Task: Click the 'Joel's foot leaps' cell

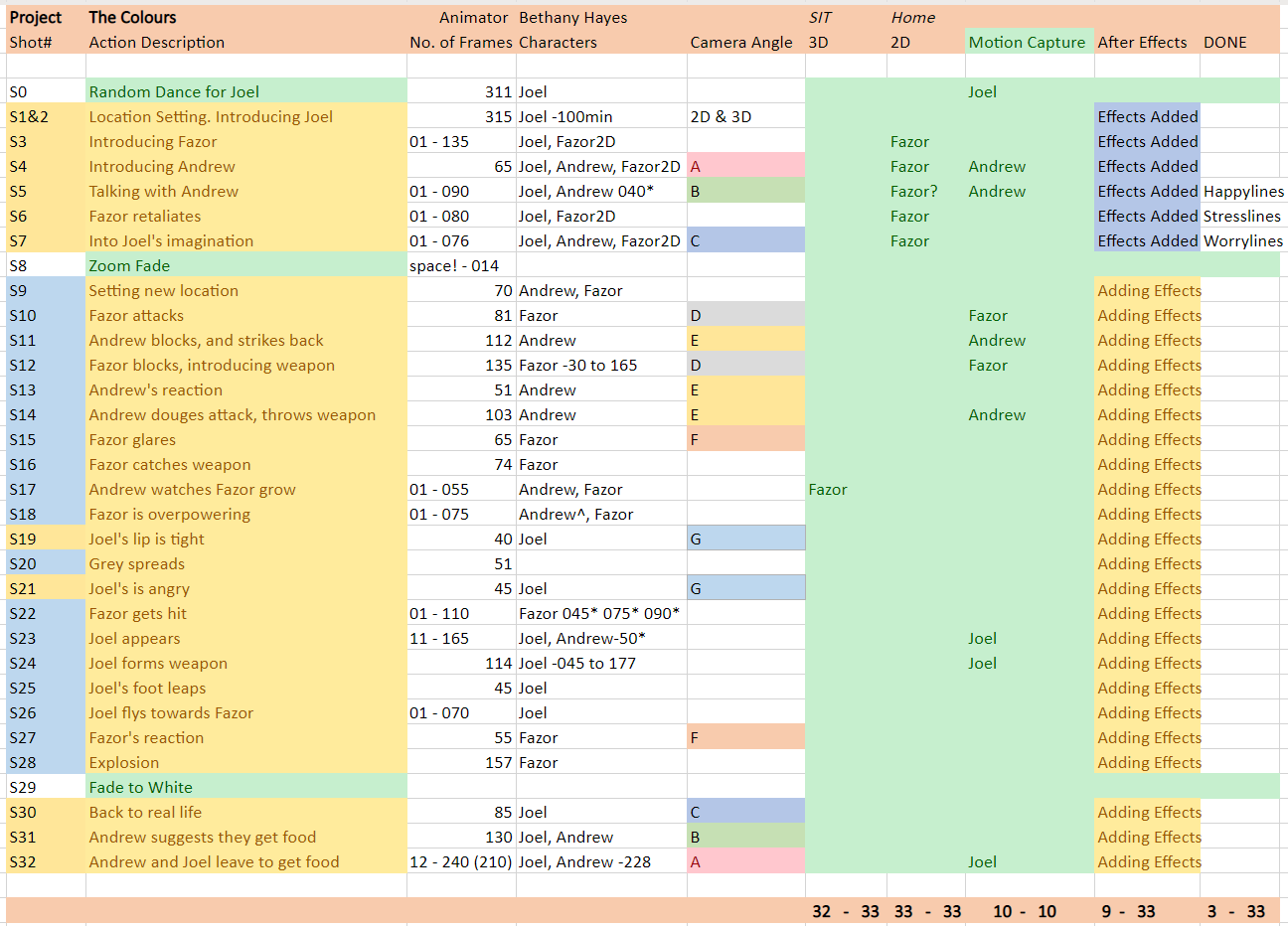Action: 246,688
